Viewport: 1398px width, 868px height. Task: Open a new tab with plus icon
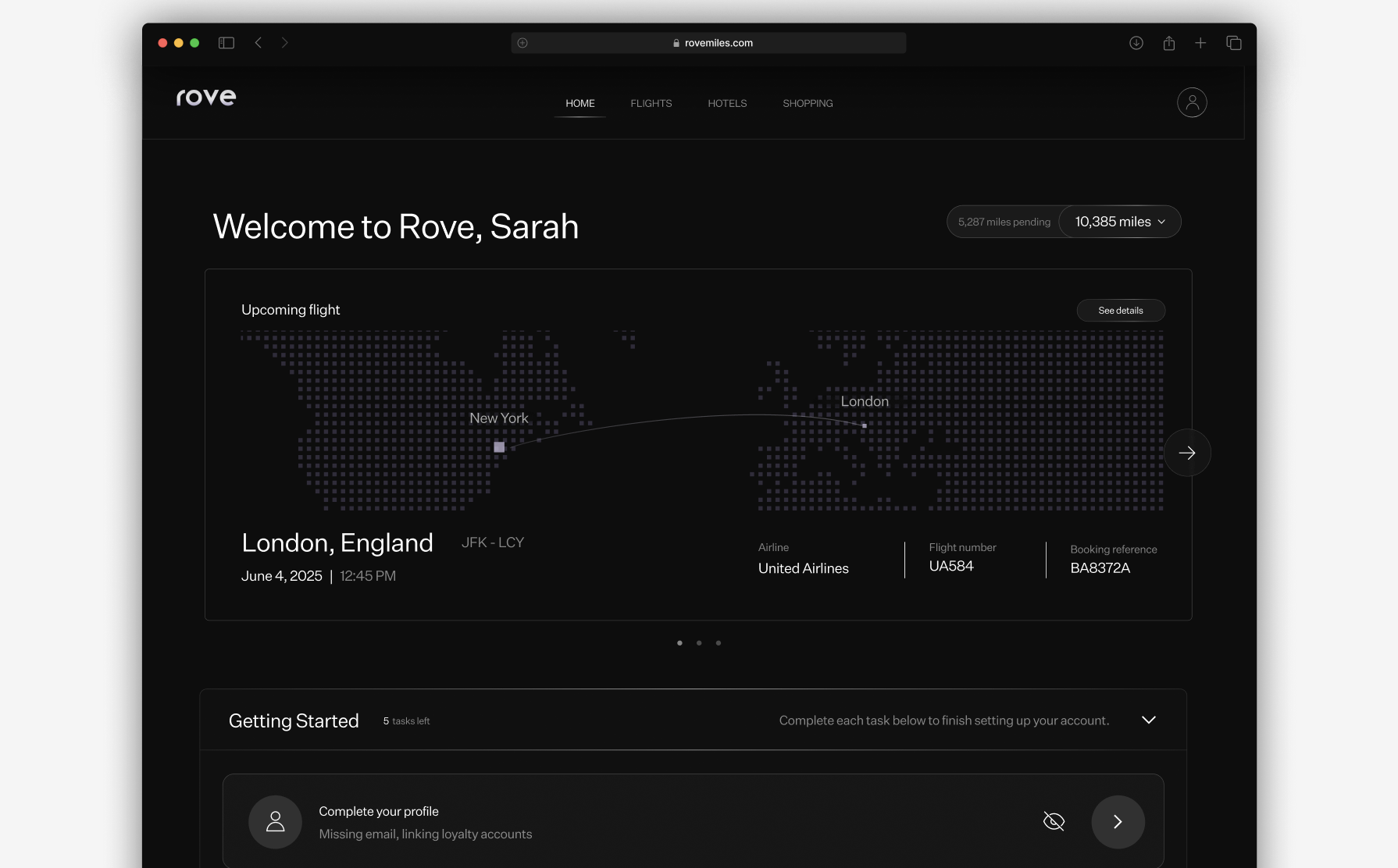tap(1200, 43)
